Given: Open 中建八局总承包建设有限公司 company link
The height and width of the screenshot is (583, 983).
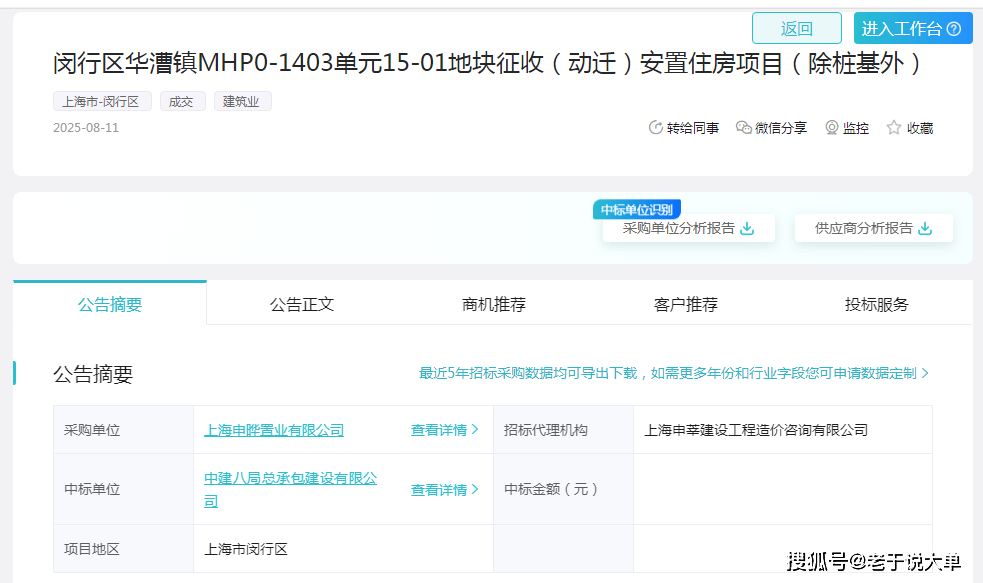Looking at the screenshot, I should 290,480.
